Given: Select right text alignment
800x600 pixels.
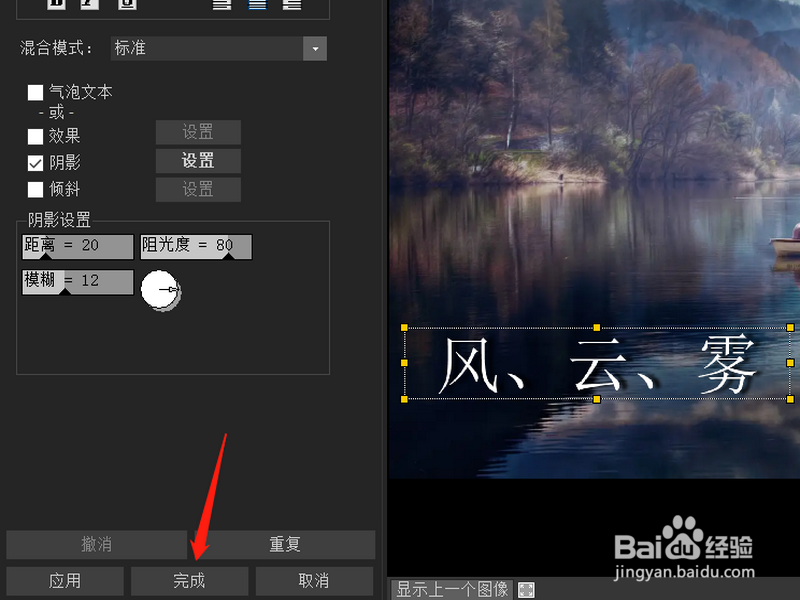Looking at the screenshot, I should coord(292,5).
